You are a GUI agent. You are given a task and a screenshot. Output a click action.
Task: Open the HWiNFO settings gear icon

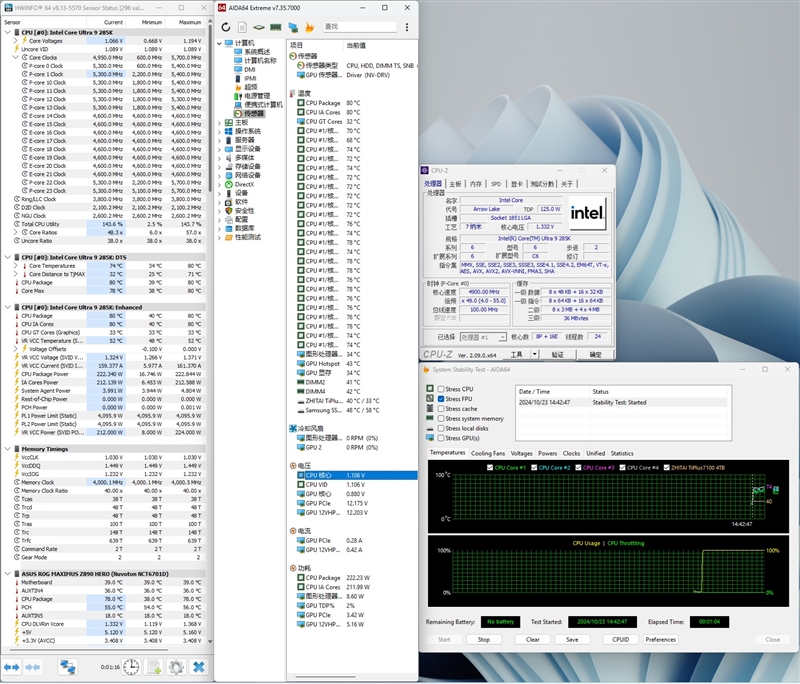175,666
